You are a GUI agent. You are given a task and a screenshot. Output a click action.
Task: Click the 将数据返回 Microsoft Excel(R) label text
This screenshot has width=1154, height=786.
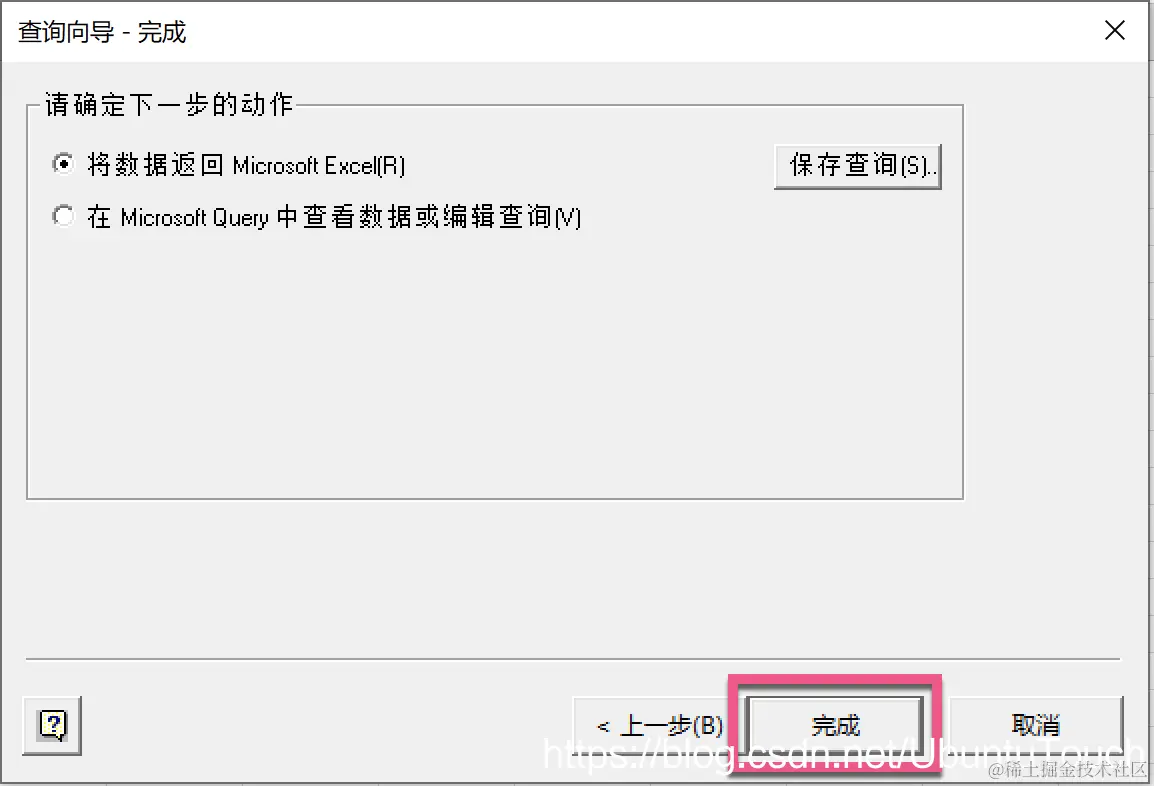click(246, 165)
